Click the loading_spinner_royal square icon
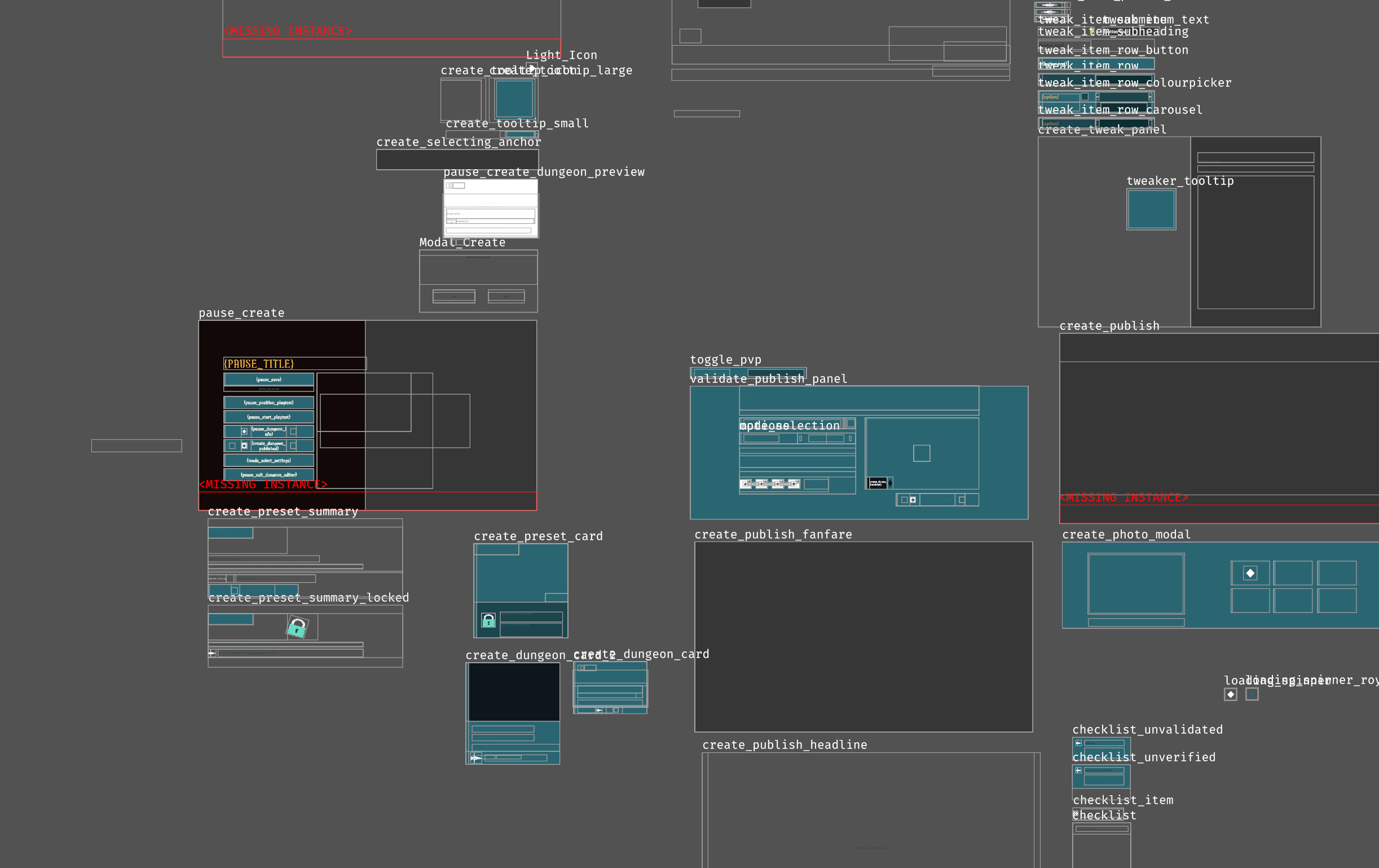Screen dimensions: 1379x868 tap(1253, 694)
